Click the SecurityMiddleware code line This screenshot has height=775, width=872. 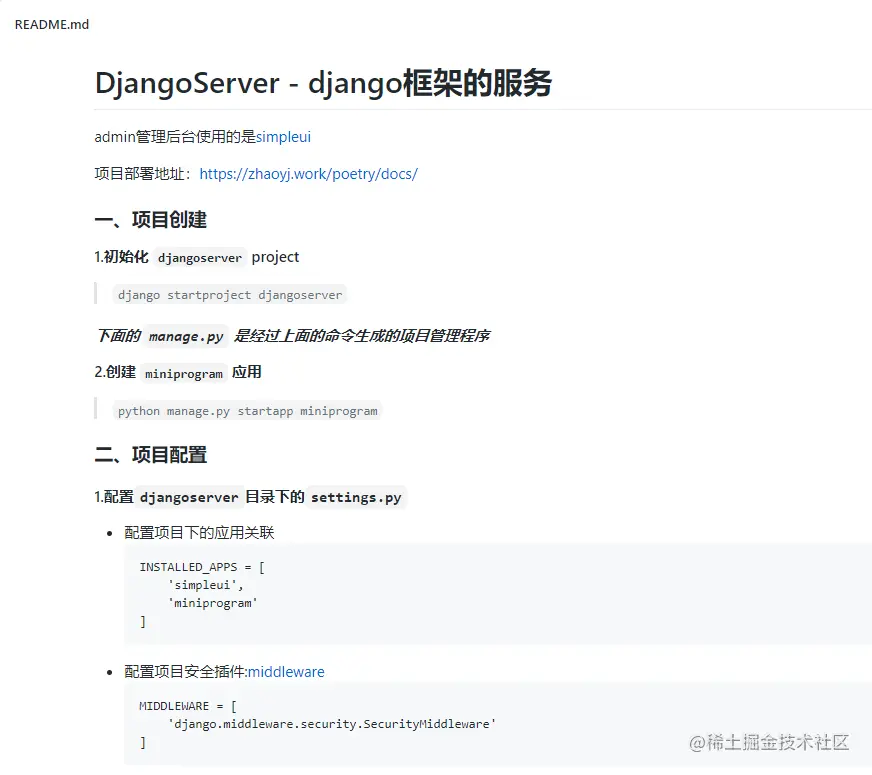coord(331,724)
